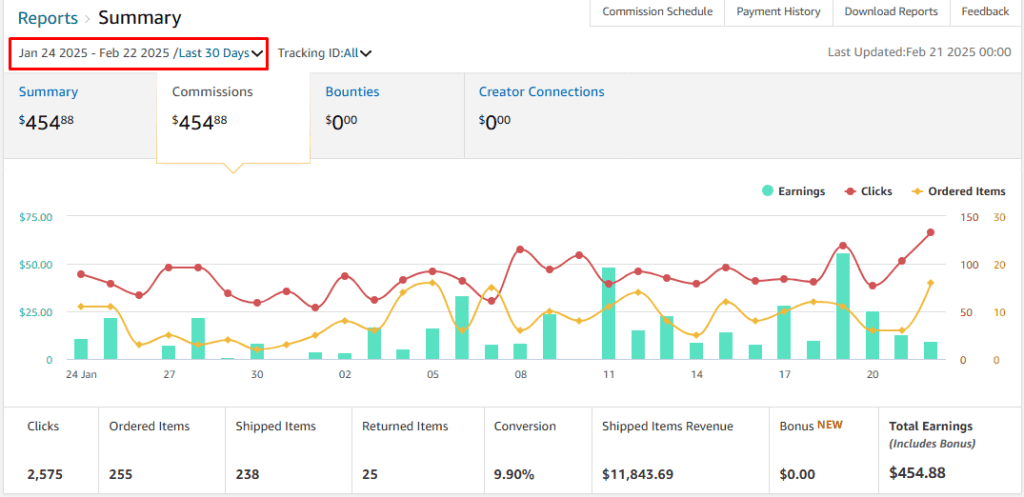Click the Conversion column header
This screenshot has width=1024, height=497.
coord(524,426)
